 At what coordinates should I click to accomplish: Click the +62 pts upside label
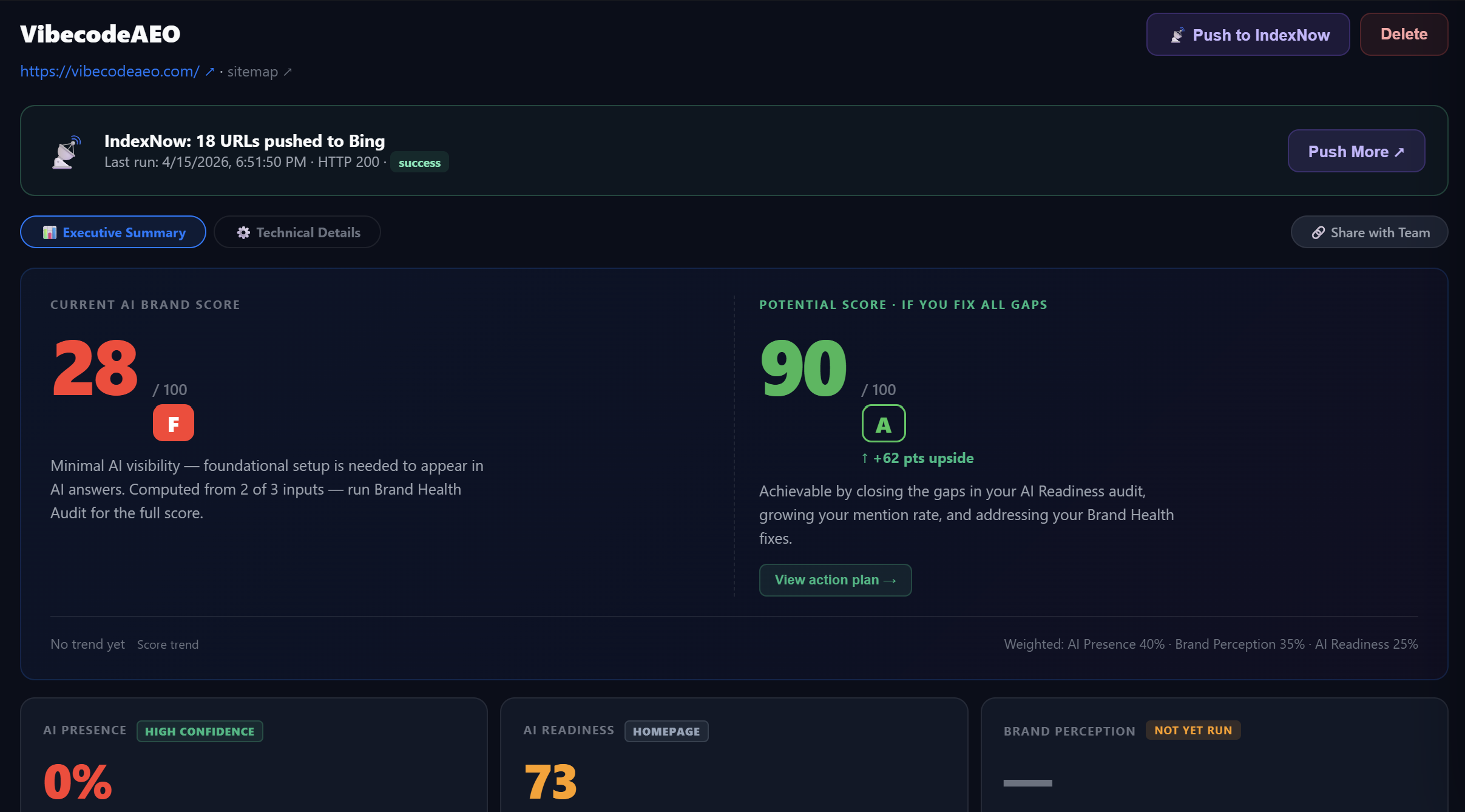coord(917,458)
